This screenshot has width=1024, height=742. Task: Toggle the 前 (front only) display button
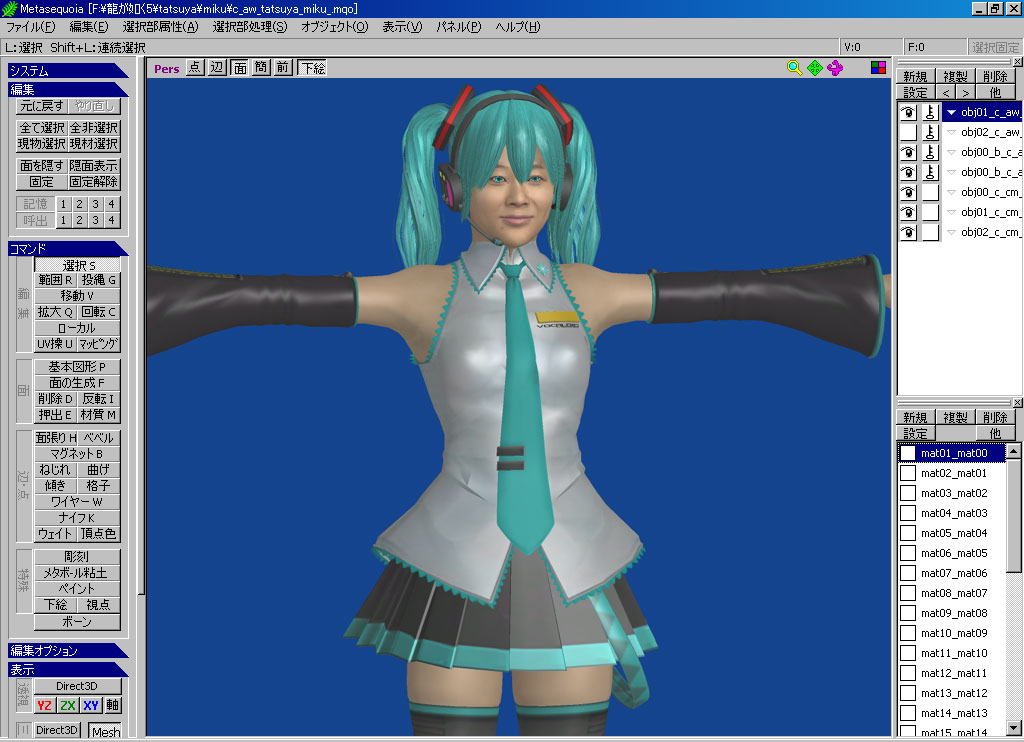(282, 67)
